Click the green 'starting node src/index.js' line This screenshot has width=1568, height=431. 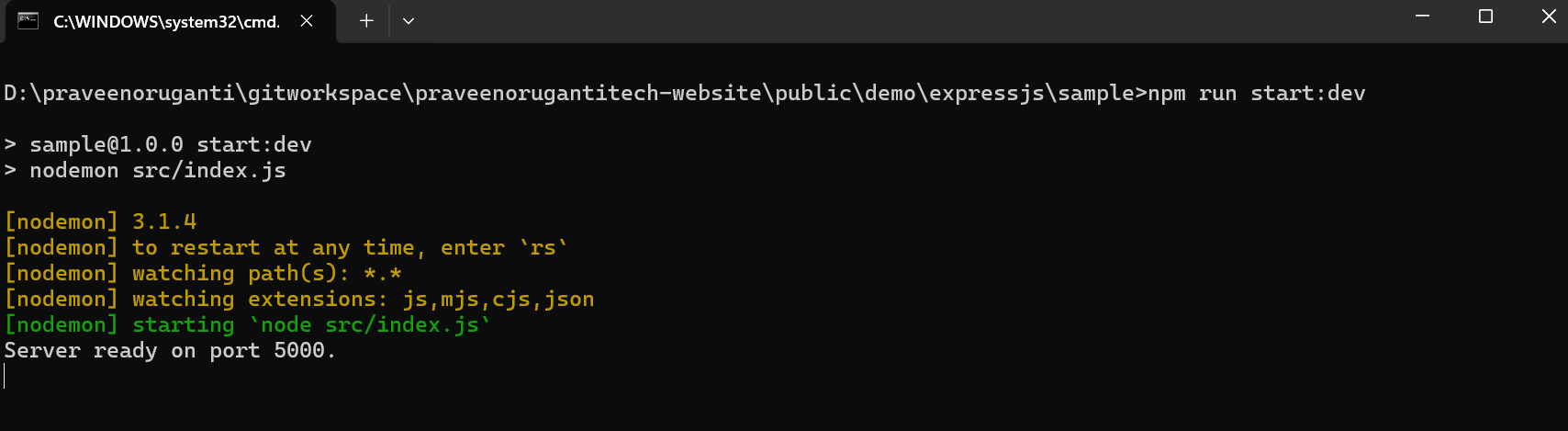248,325
